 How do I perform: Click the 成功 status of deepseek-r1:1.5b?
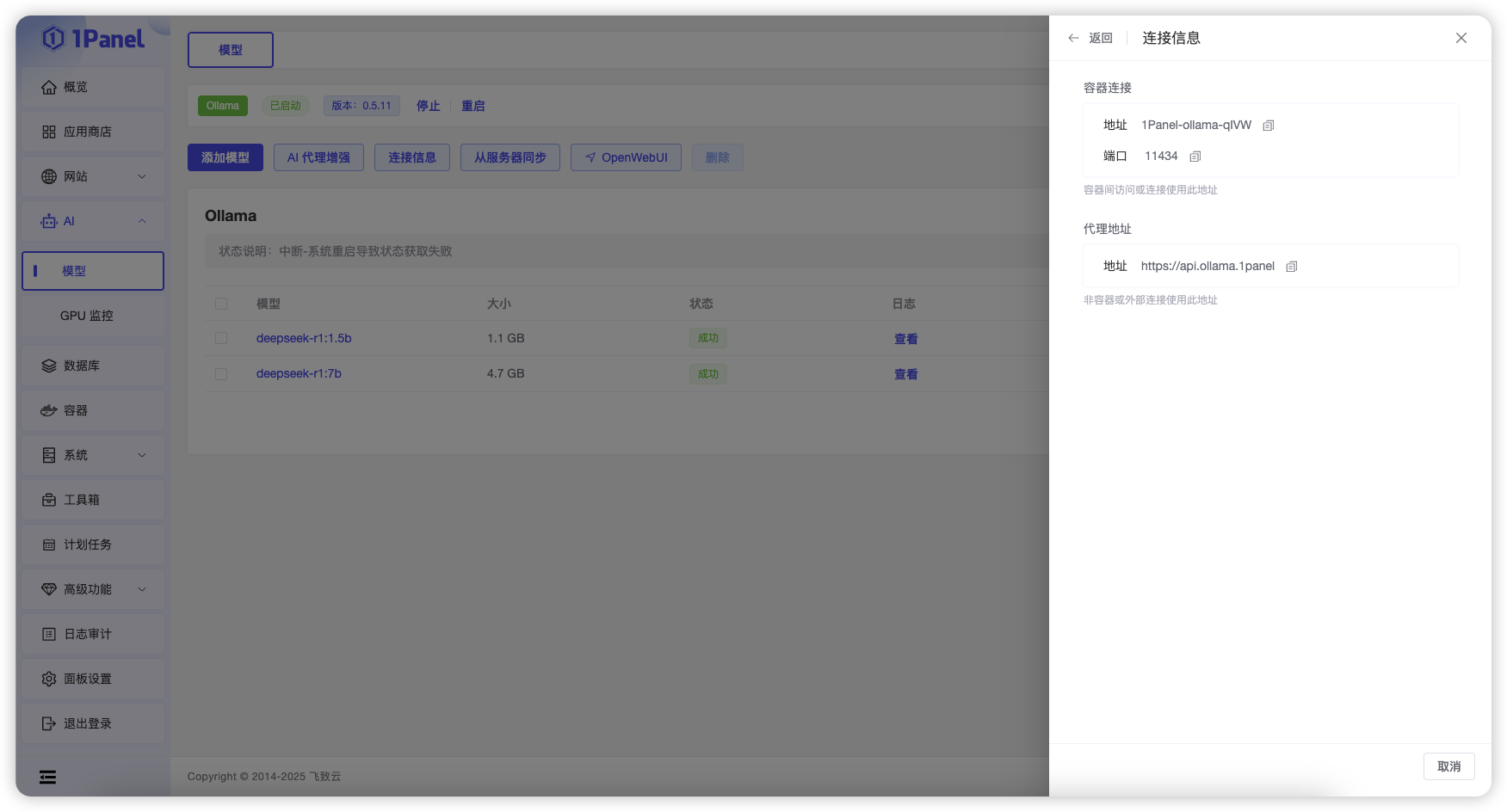(708, 338)
